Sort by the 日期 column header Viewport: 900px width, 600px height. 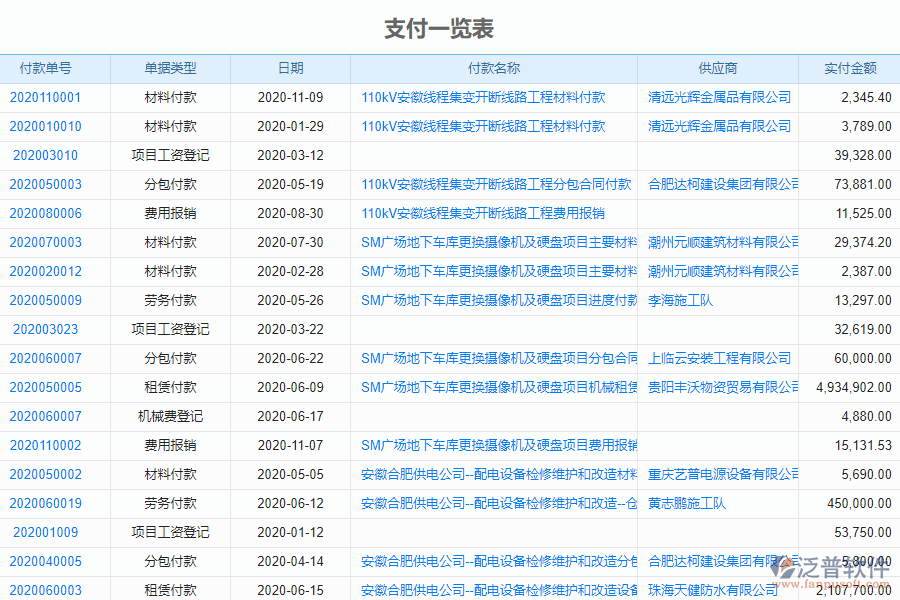pyautogui.click(x=289, y=68)
